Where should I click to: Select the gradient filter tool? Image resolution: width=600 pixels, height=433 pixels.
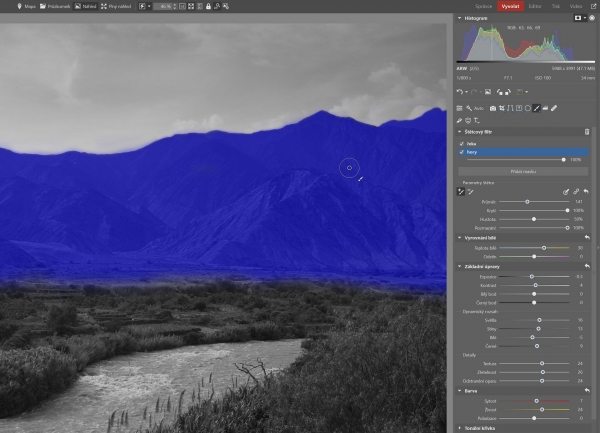coord(519,108)
